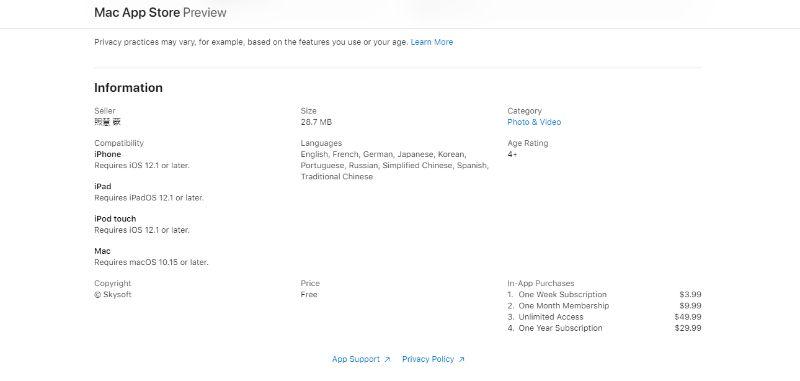Open the Privacy Policy link
This screenshot has height=381, width=800.
click(428, 359)
